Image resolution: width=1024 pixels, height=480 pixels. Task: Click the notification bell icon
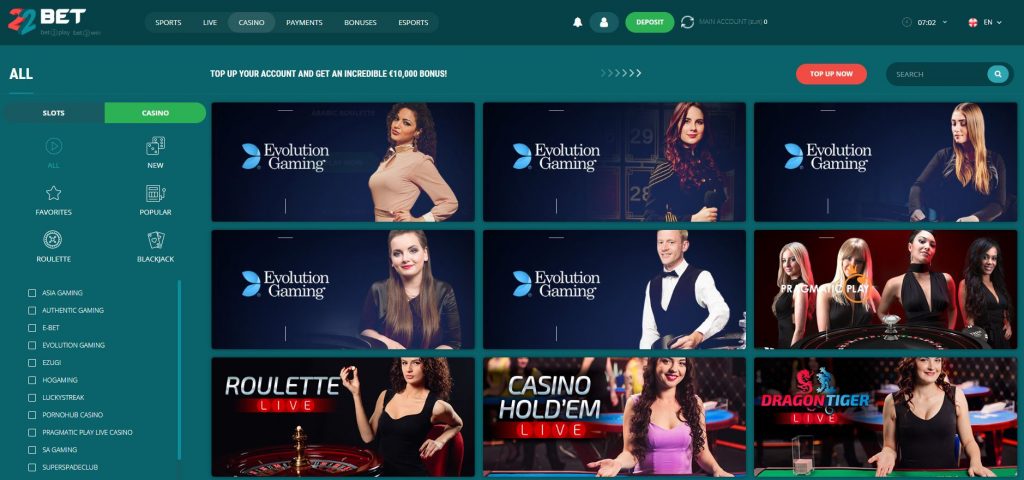pyautogui.click(x=577, y=22)
